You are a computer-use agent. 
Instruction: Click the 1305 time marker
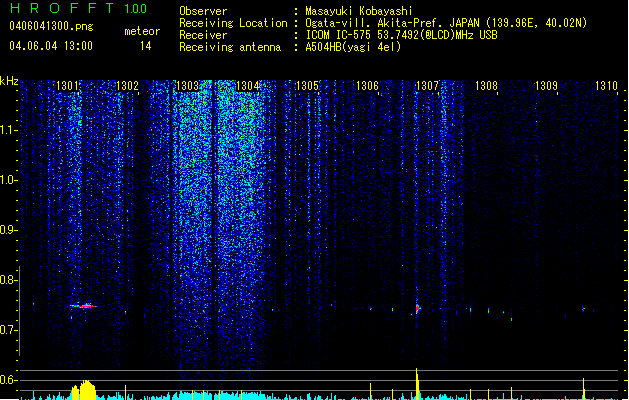tap(307, 86)
